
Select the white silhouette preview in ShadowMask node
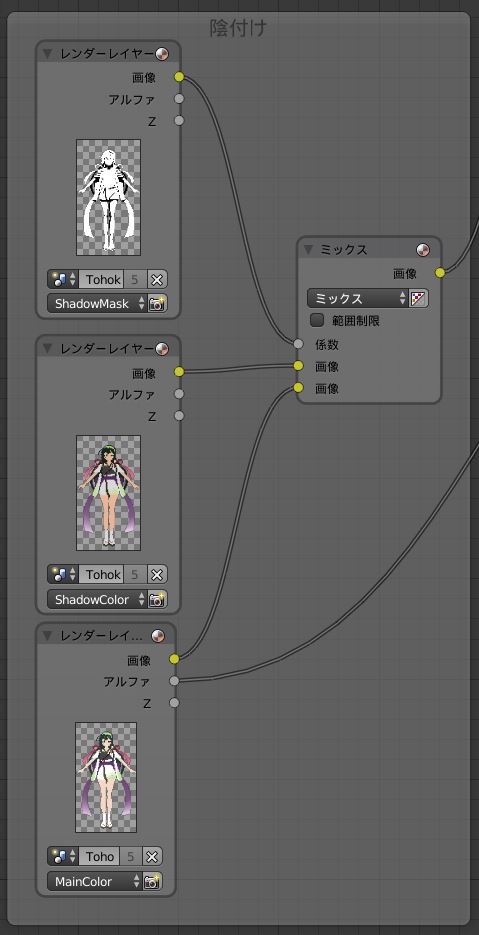coord(109,197)
